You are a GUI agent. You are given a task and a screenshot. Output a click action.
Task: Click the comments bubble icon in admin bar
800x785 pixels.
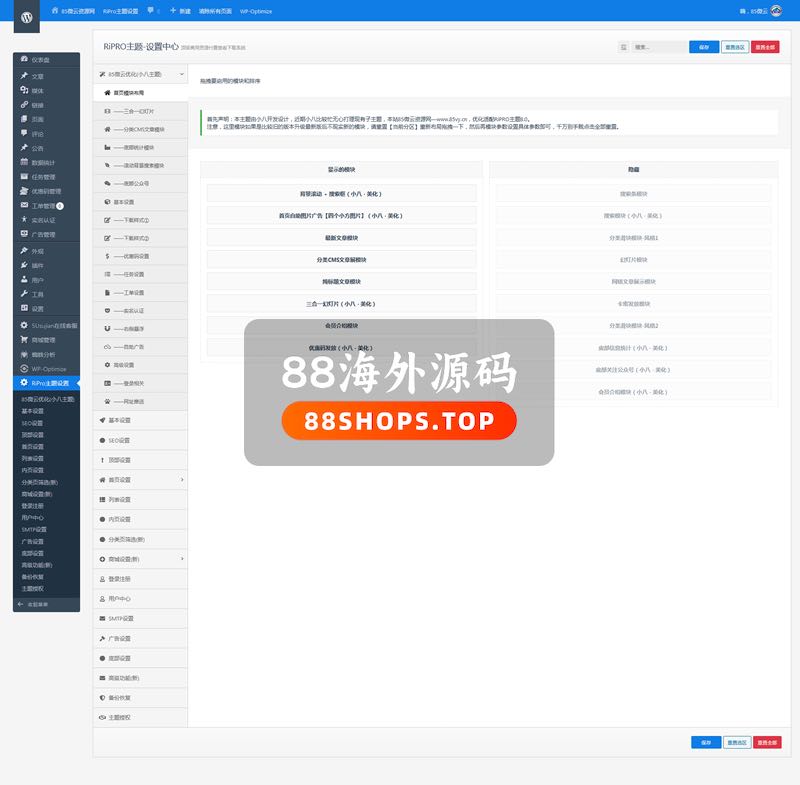coord(150,10)
